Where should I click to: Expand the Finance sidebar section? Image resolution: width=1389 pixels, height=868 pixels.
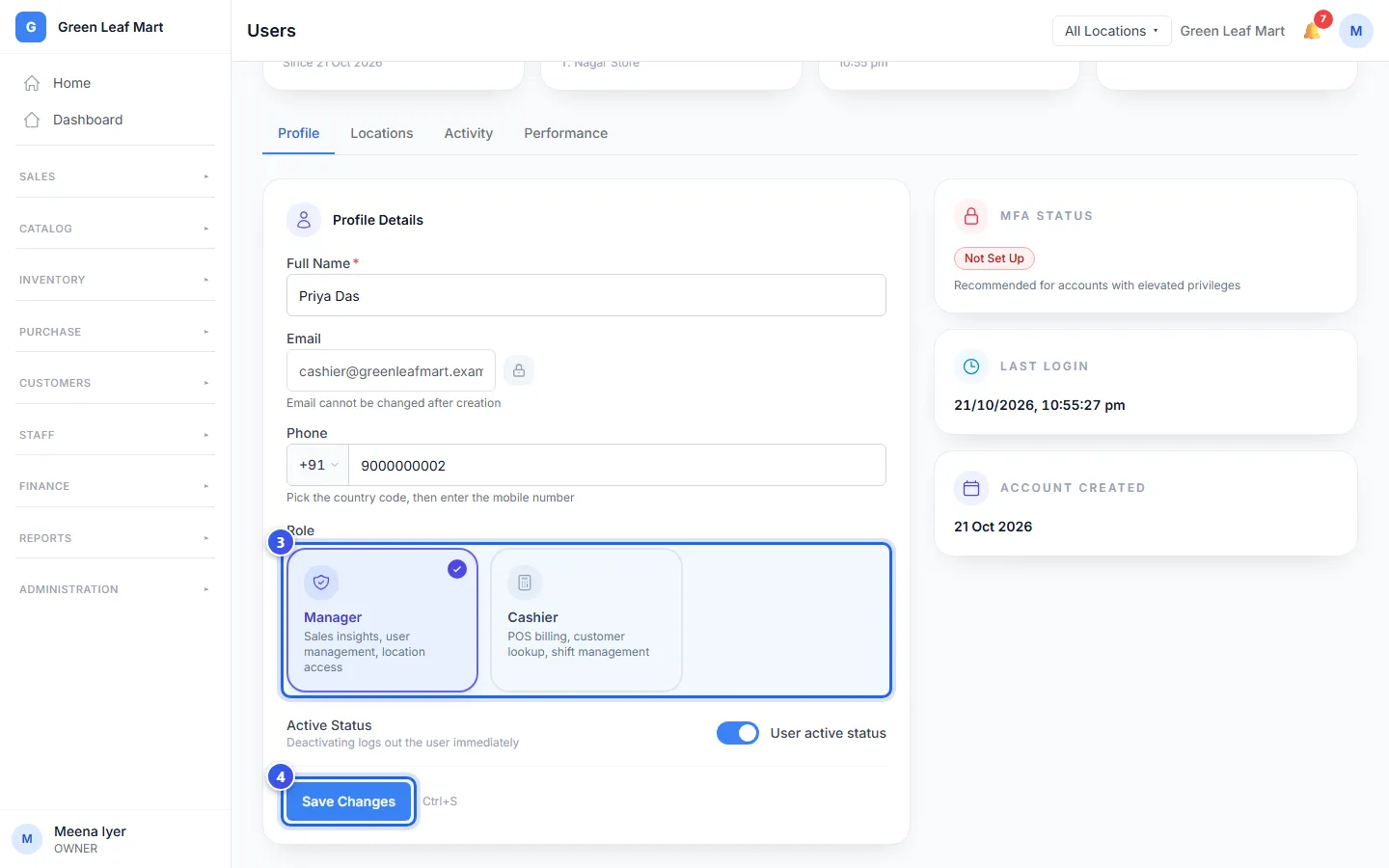(x=115, y=486)
